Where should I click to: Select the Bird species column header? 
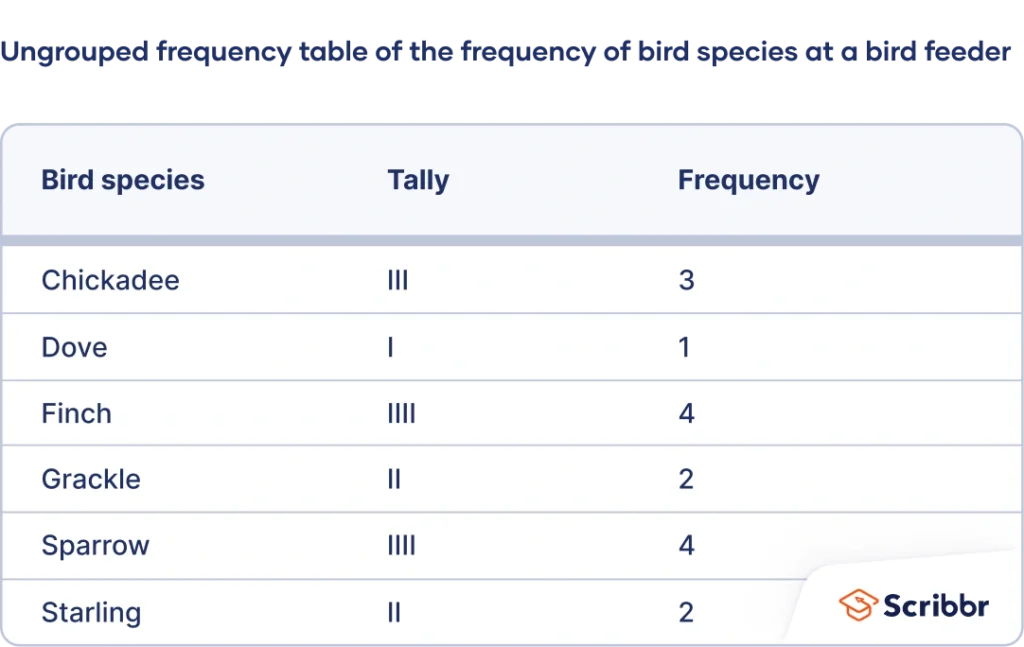coord(123,180)
